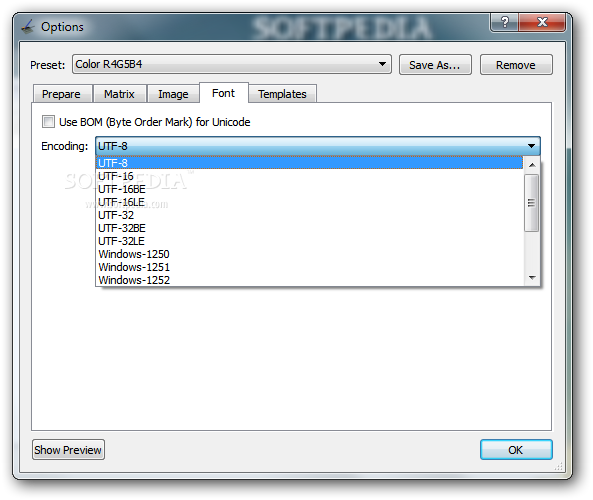Open the Preset dropdown

click(232, 64)
